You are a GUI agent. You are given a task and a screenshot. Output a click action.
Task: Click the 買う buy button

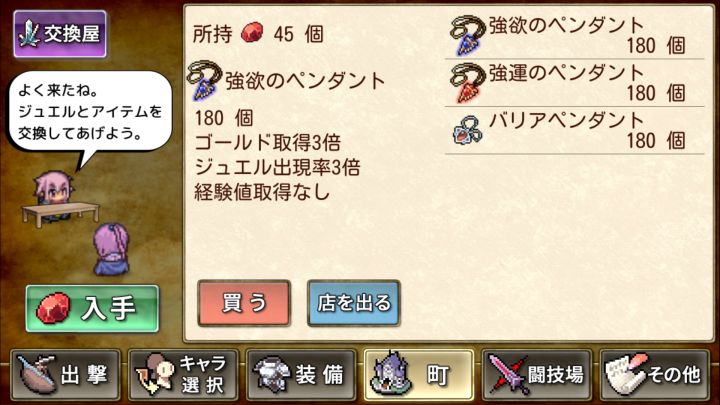point(244,303)
